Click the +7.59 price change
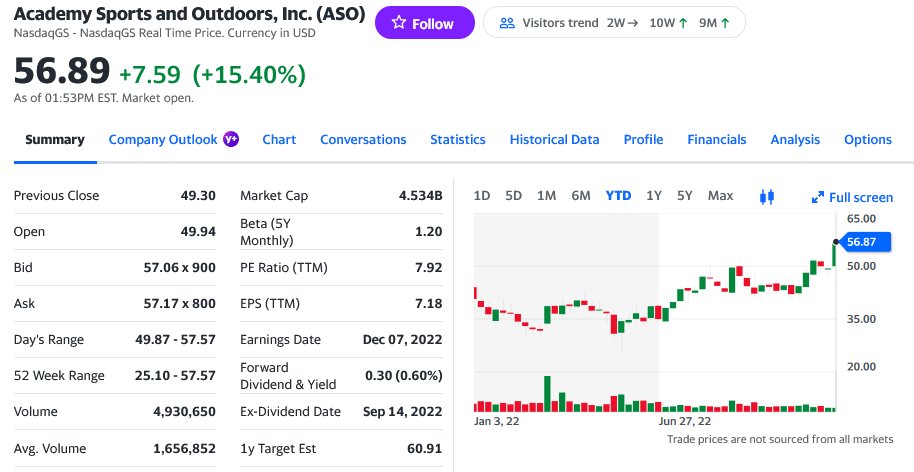Viewport: 914px width, 472px height. click(x=150, y=74)
